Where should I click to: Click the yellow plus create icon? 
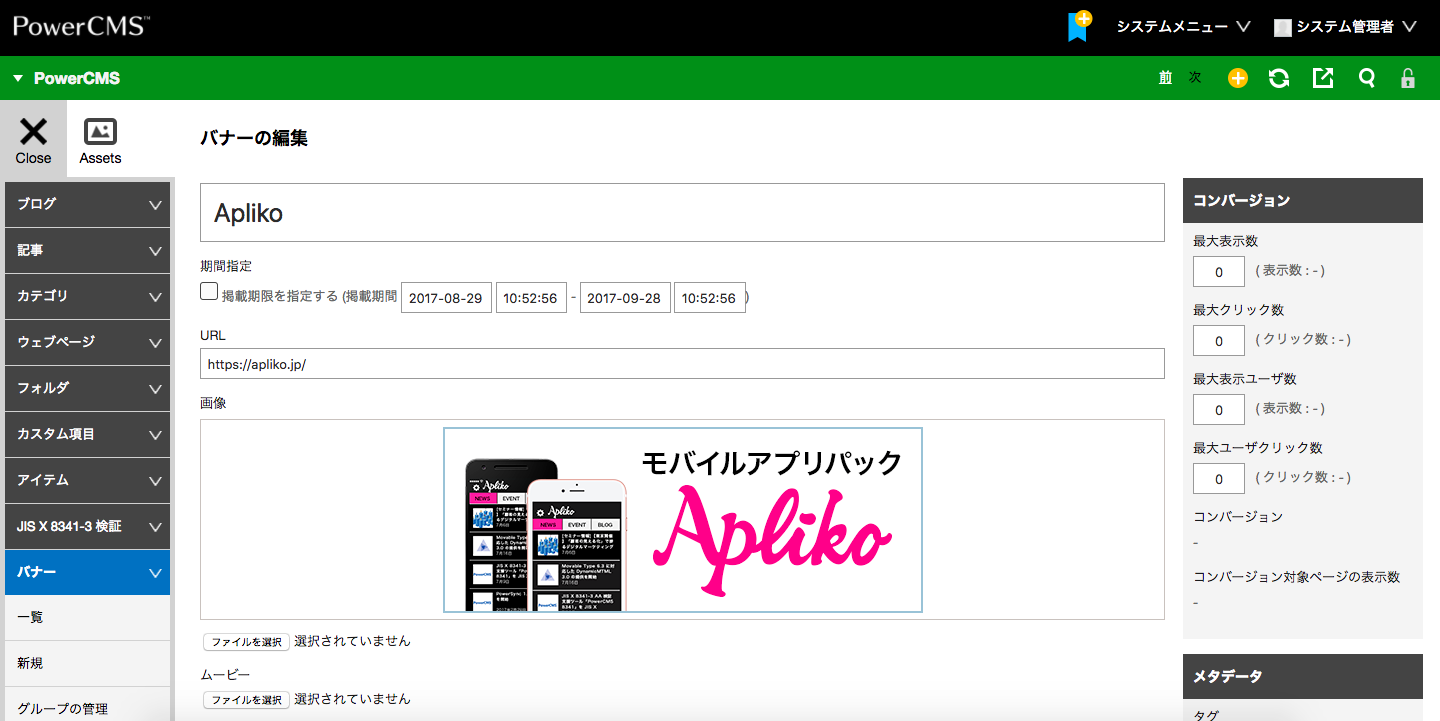[1238, 78]
